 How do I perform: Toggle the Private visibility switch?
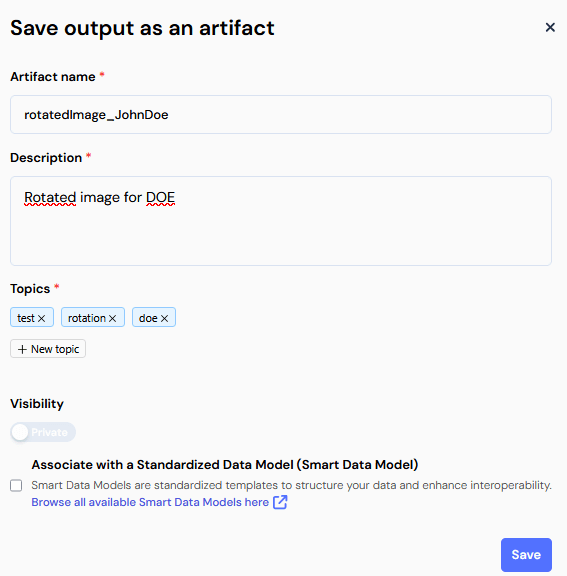coord(43,432)
